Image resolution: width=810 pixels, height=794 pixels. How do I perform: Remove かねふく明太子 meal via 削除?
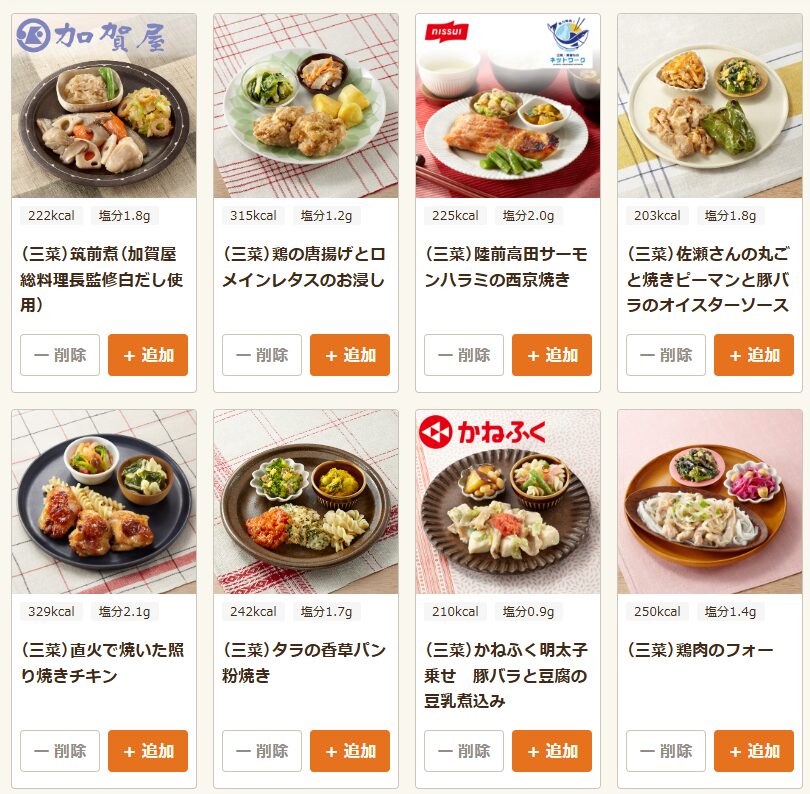click(464, 751)
